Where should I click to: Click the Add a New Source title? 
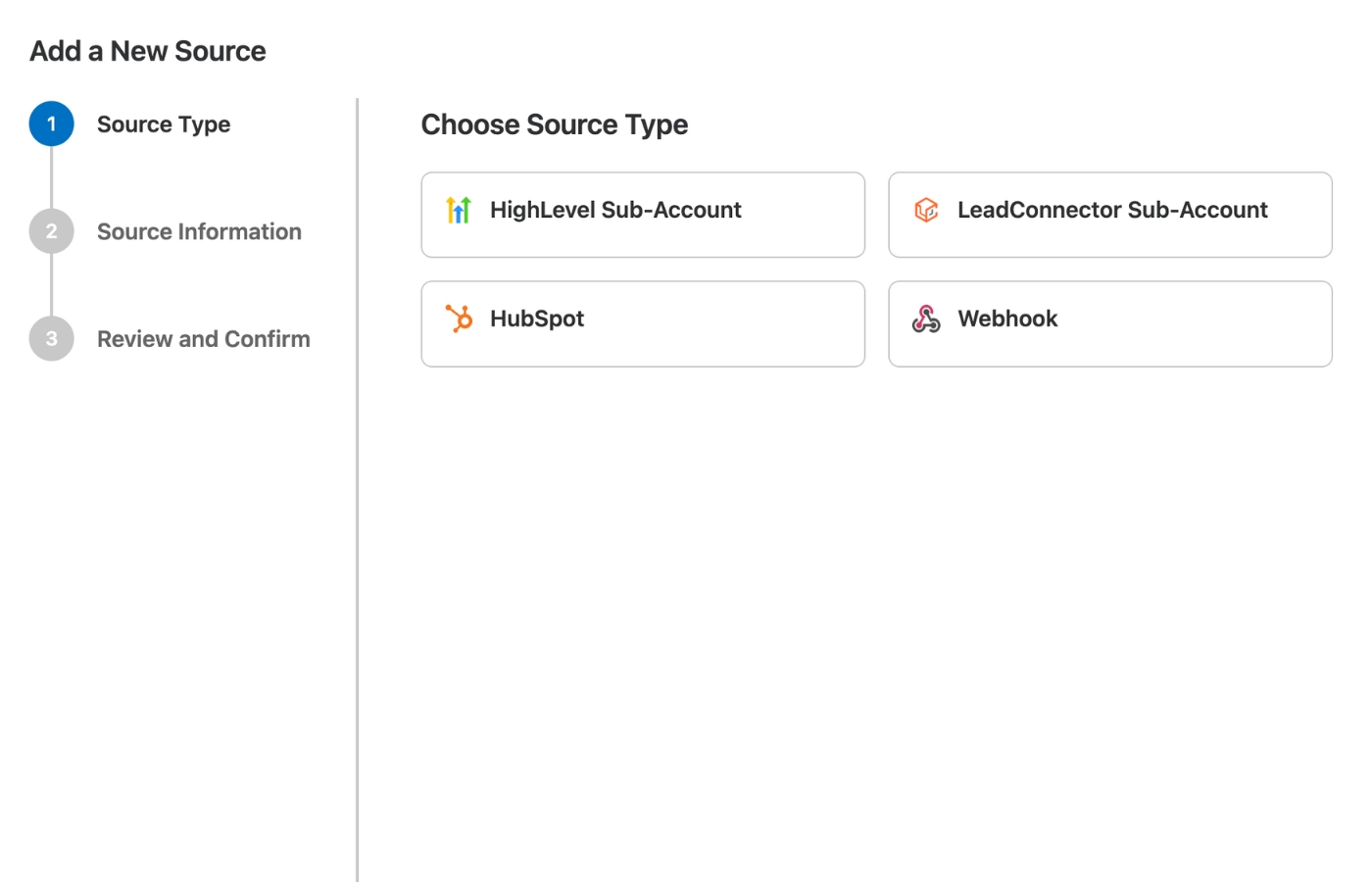148,51
